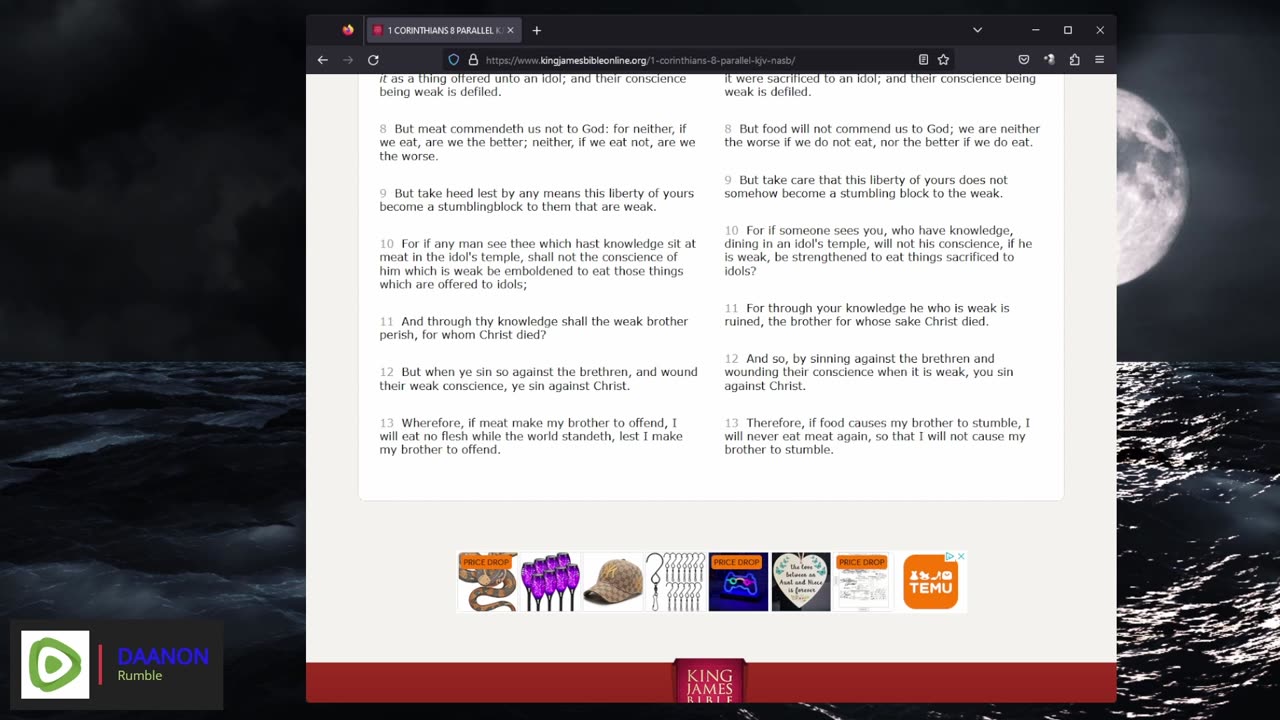
Task: Maximize the Firefox window
Action: (1068, 30)
